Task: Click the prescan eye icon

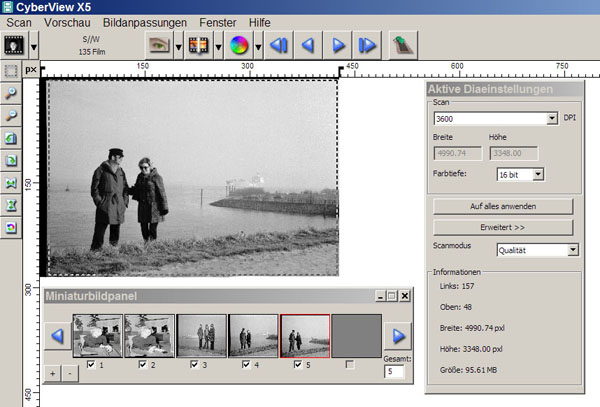Action: tap(158, 45)
